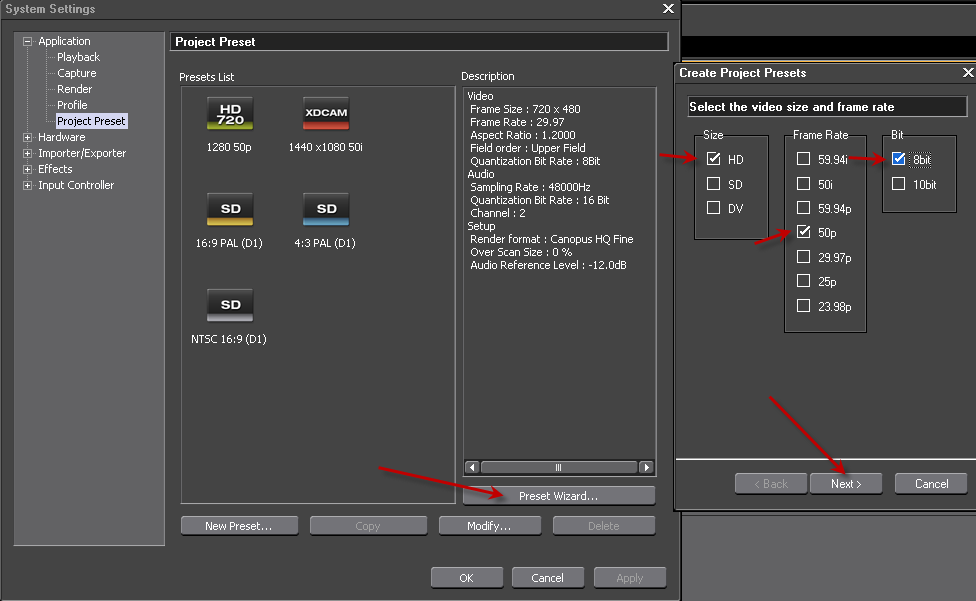This screenshot has height=601, width=976.
Task: Uncheck the HD size checkbox
Action: coord(713,159)
